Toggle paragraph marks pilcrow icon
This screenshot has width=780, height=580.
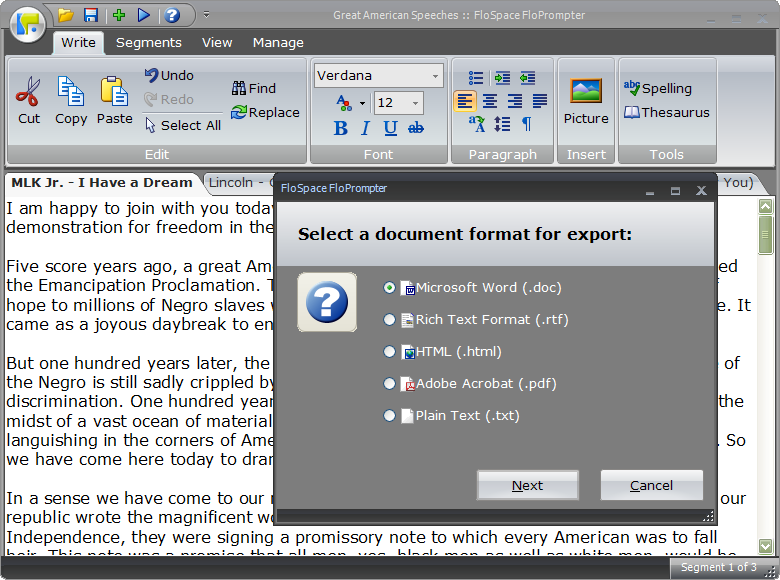pyautogui.click(x=527, y=124)
